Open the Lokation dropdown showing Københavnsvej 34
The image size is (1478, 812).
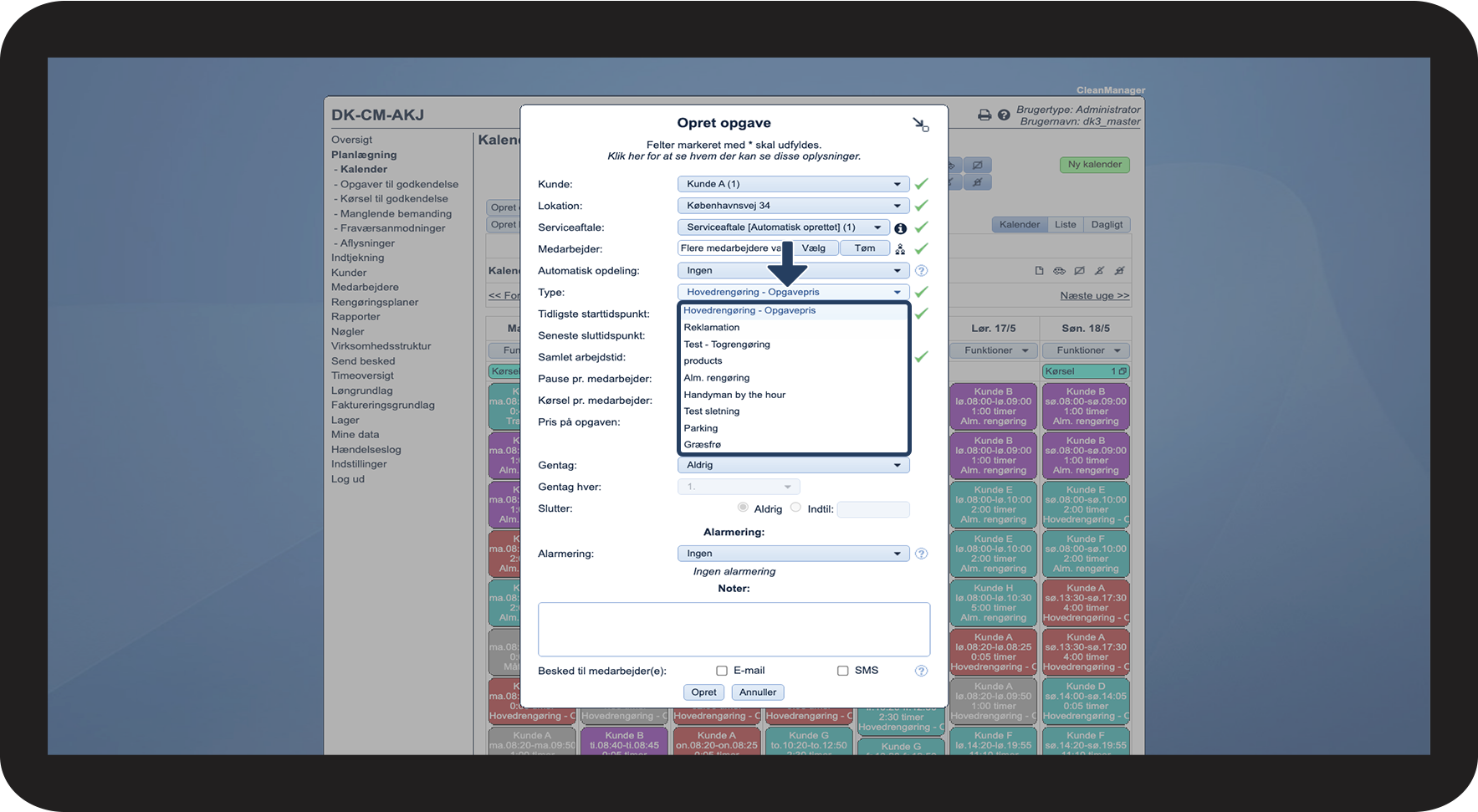(793, 206)
